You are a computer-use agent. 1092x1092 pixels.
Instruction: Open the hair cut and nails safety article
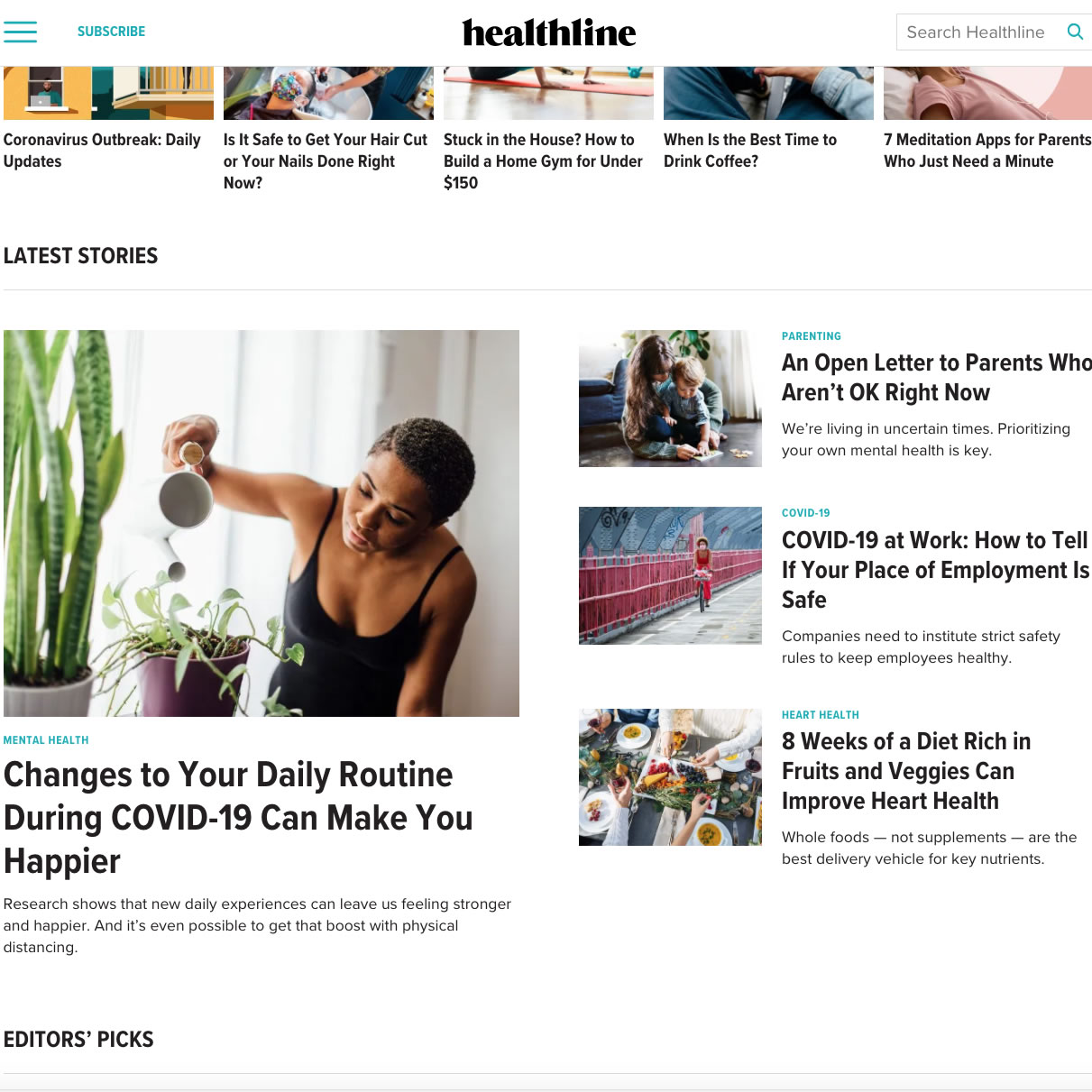point(326,161)
